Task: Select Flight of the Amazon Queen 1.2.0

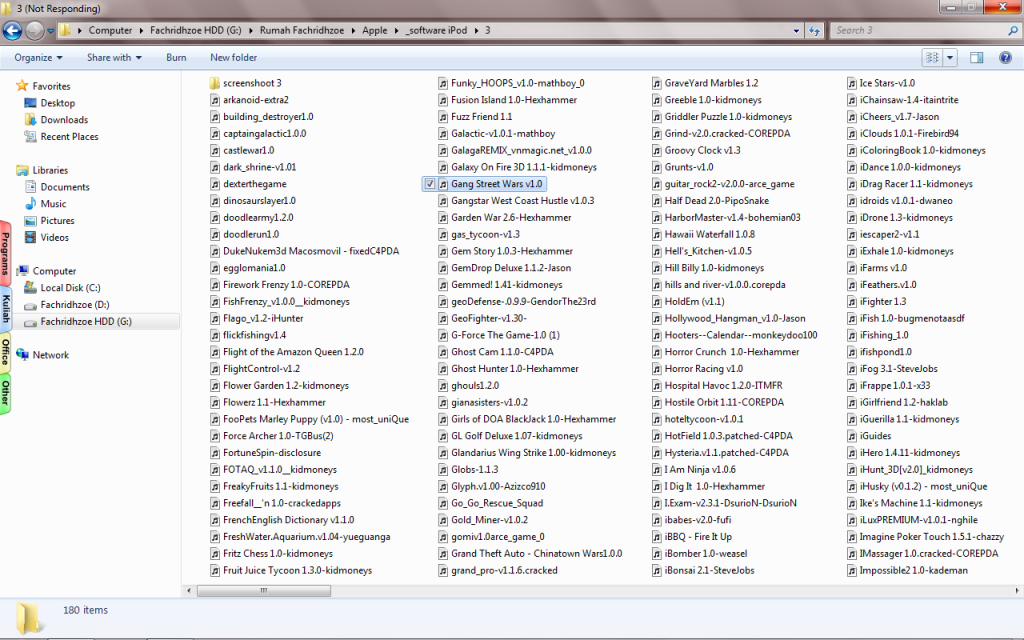Action: click(x=293, y=351)
